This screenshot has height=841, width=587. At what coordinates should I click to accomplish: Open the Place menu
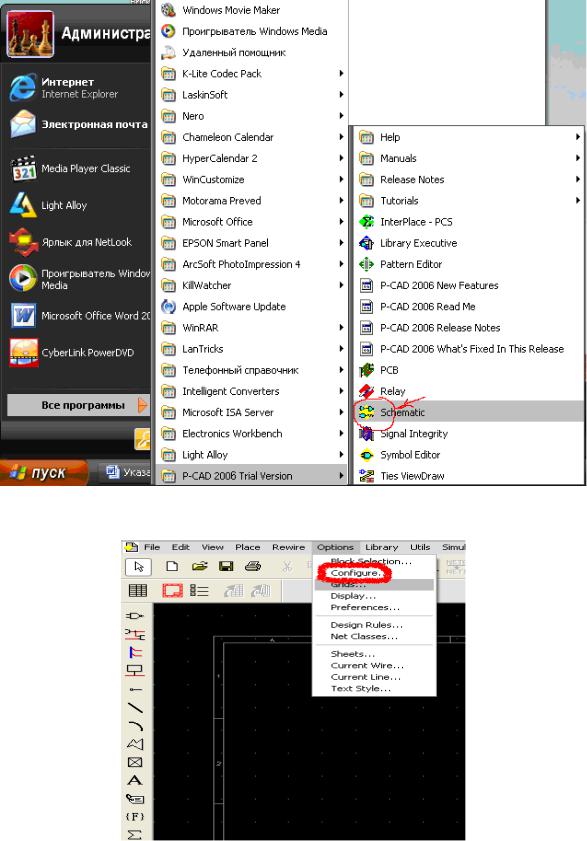click(247, 547)
